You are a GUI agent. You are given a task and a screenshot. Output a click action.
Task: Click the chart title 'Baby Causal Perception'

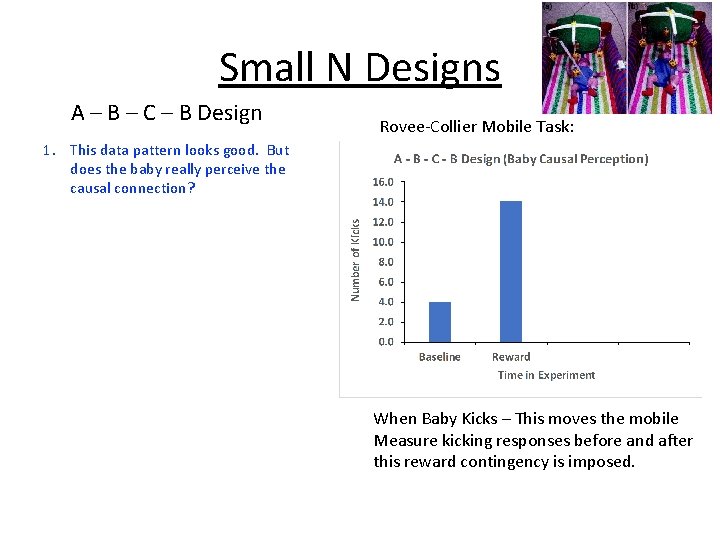[x=521, y=159]
